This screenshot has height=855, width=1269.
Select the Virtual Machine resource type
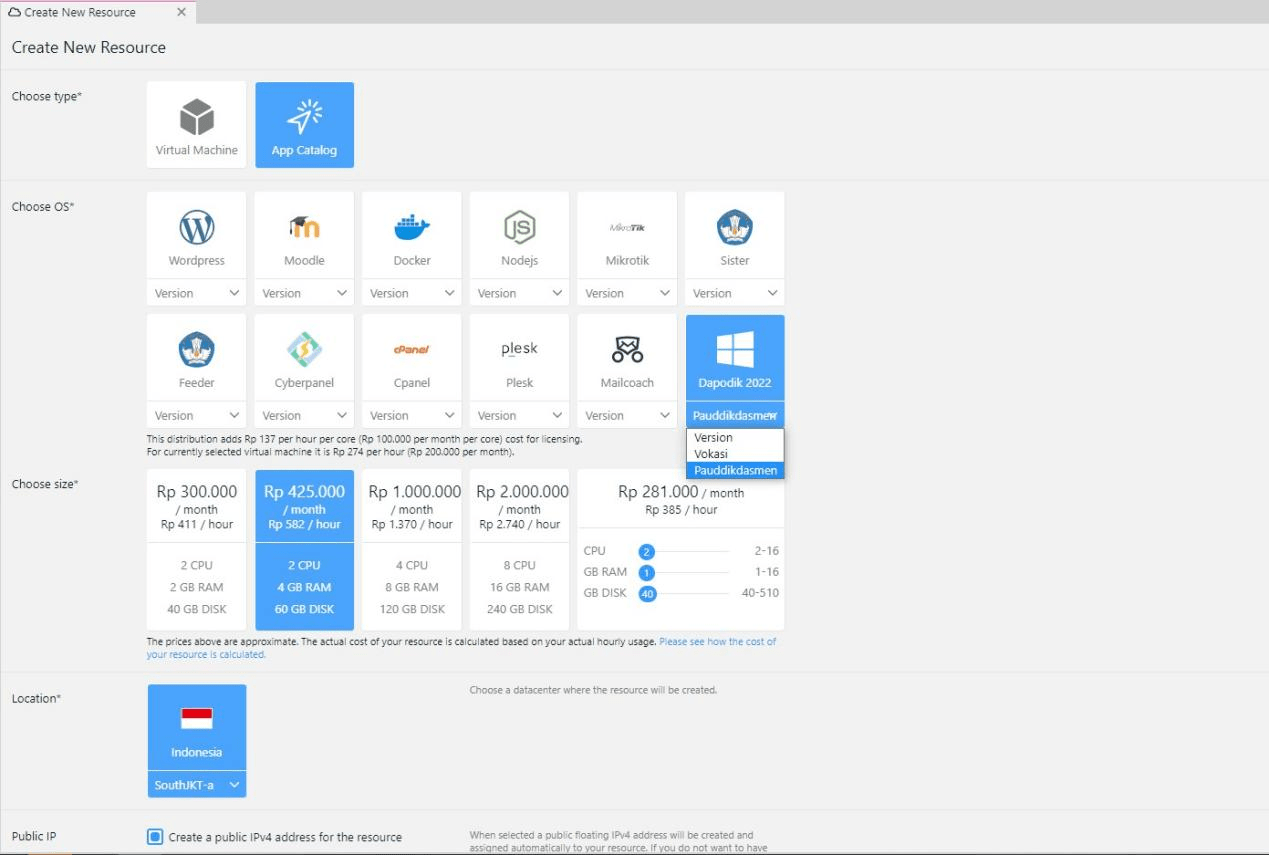click(196, 124)
